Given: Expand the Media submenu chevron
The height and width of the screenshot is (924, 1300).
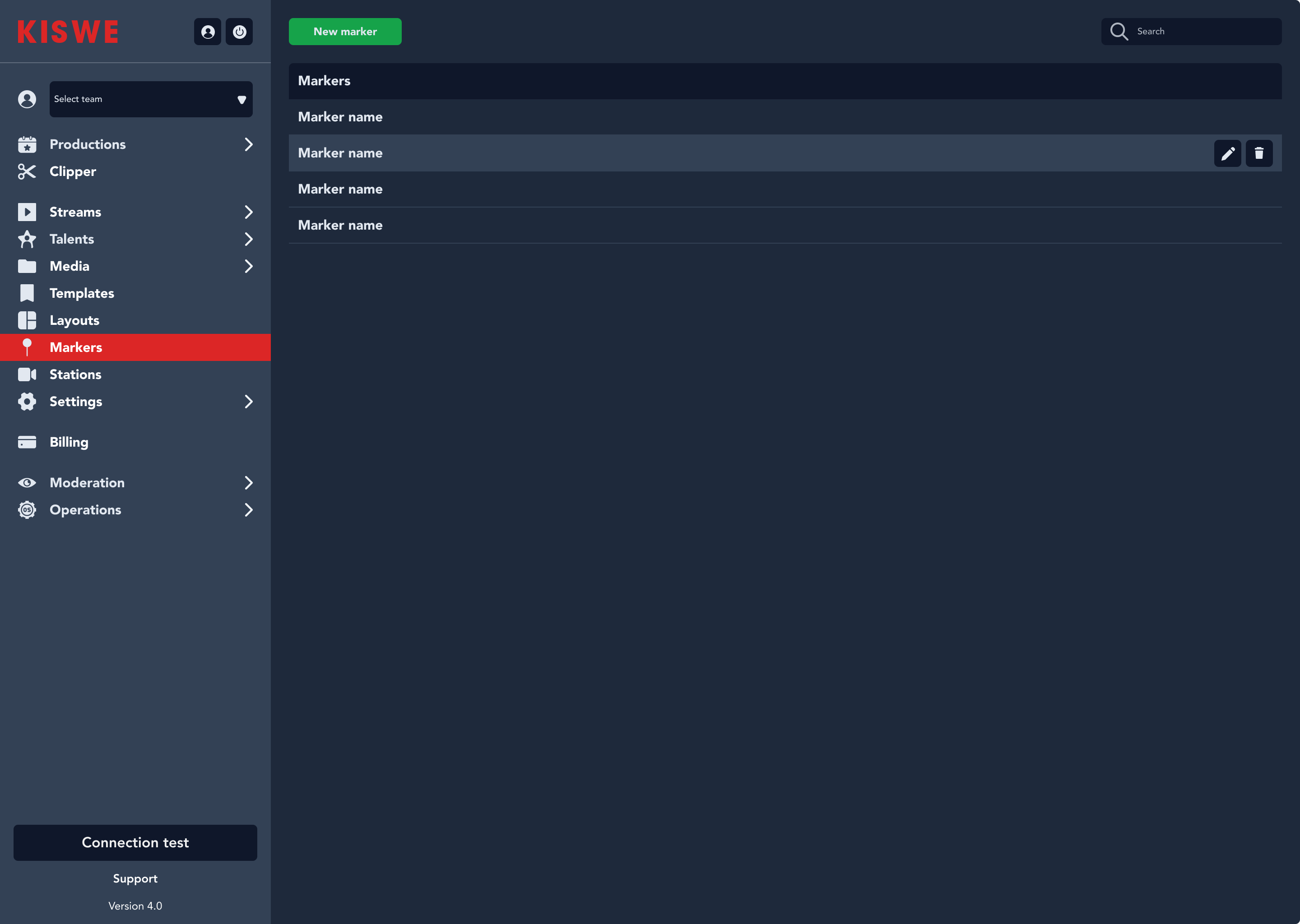Looking at the screenshot, I should coord(248,266).
